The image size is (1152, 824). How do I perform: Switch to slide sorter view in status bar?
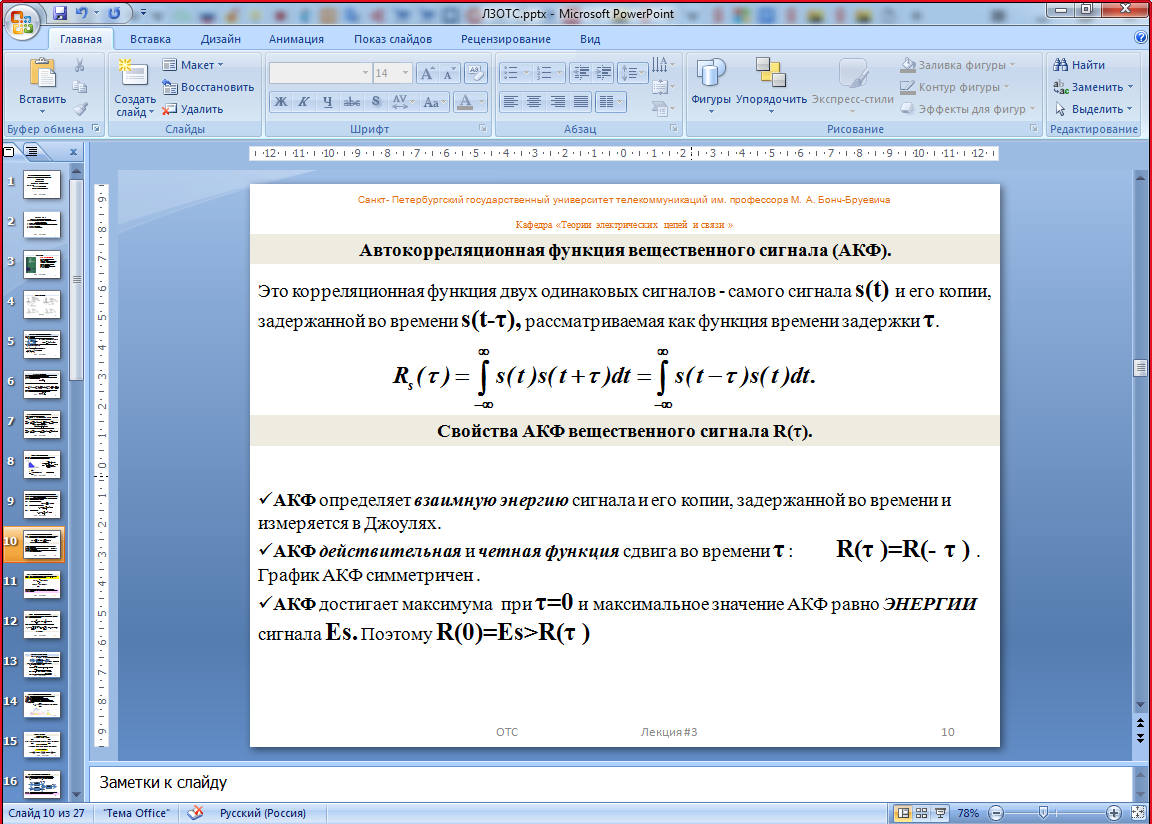point(922,813)
